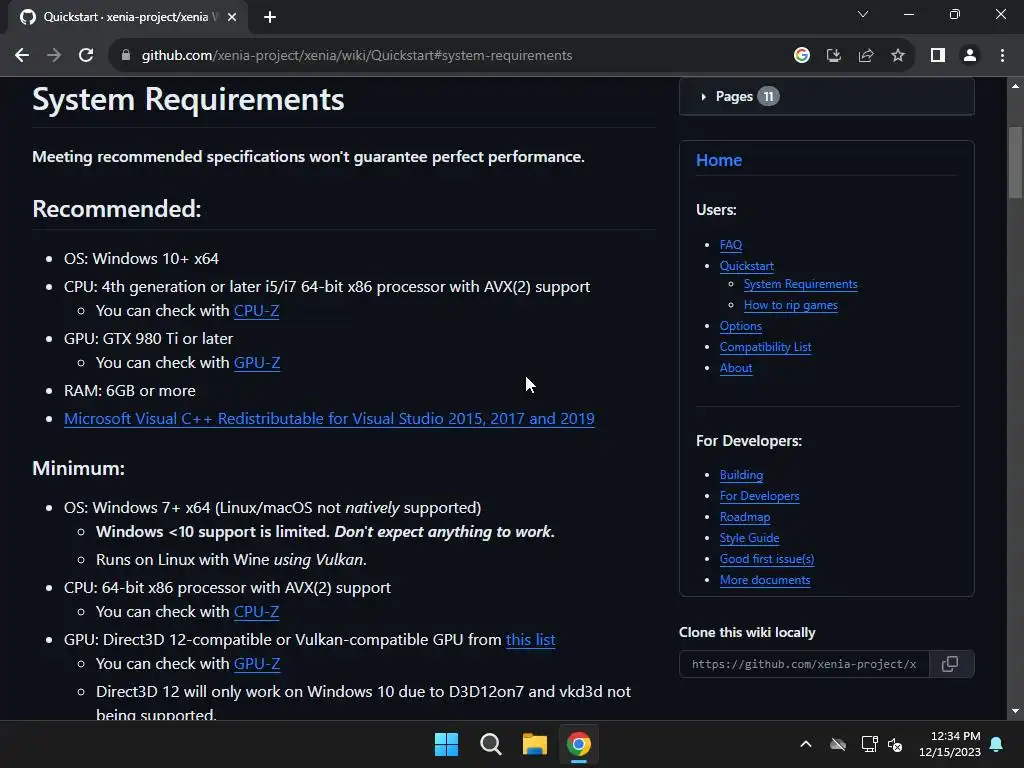Open the Home wiki link
1024x768 pixels.
click(x=719, y=160)
